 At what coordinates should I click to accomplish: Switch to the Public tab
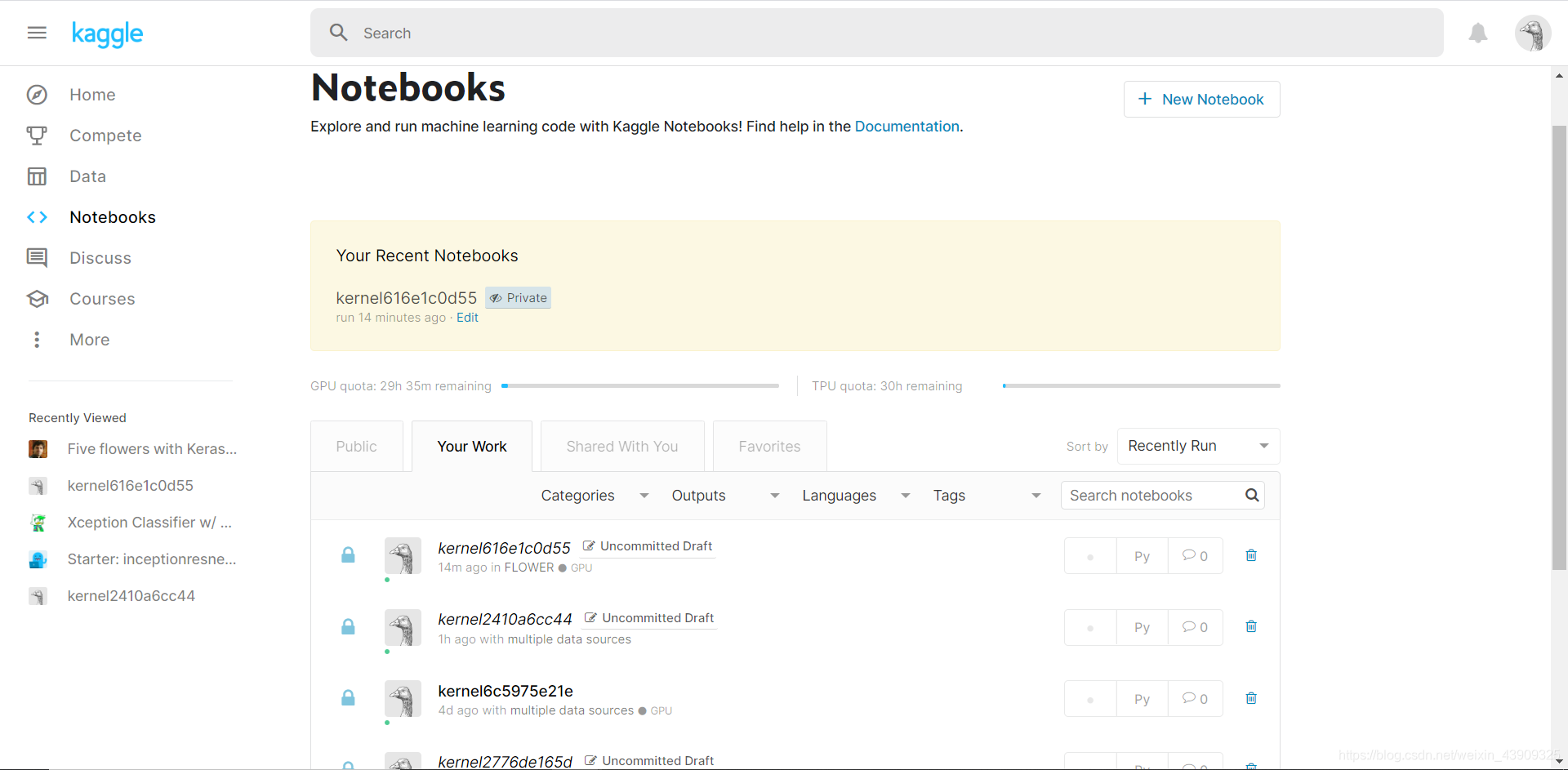(x=357, y=447)
